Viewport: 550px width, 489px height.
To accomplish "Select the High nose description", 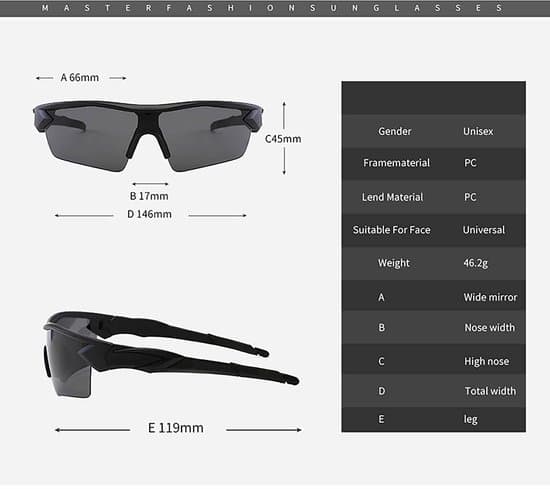I will 487,361.
